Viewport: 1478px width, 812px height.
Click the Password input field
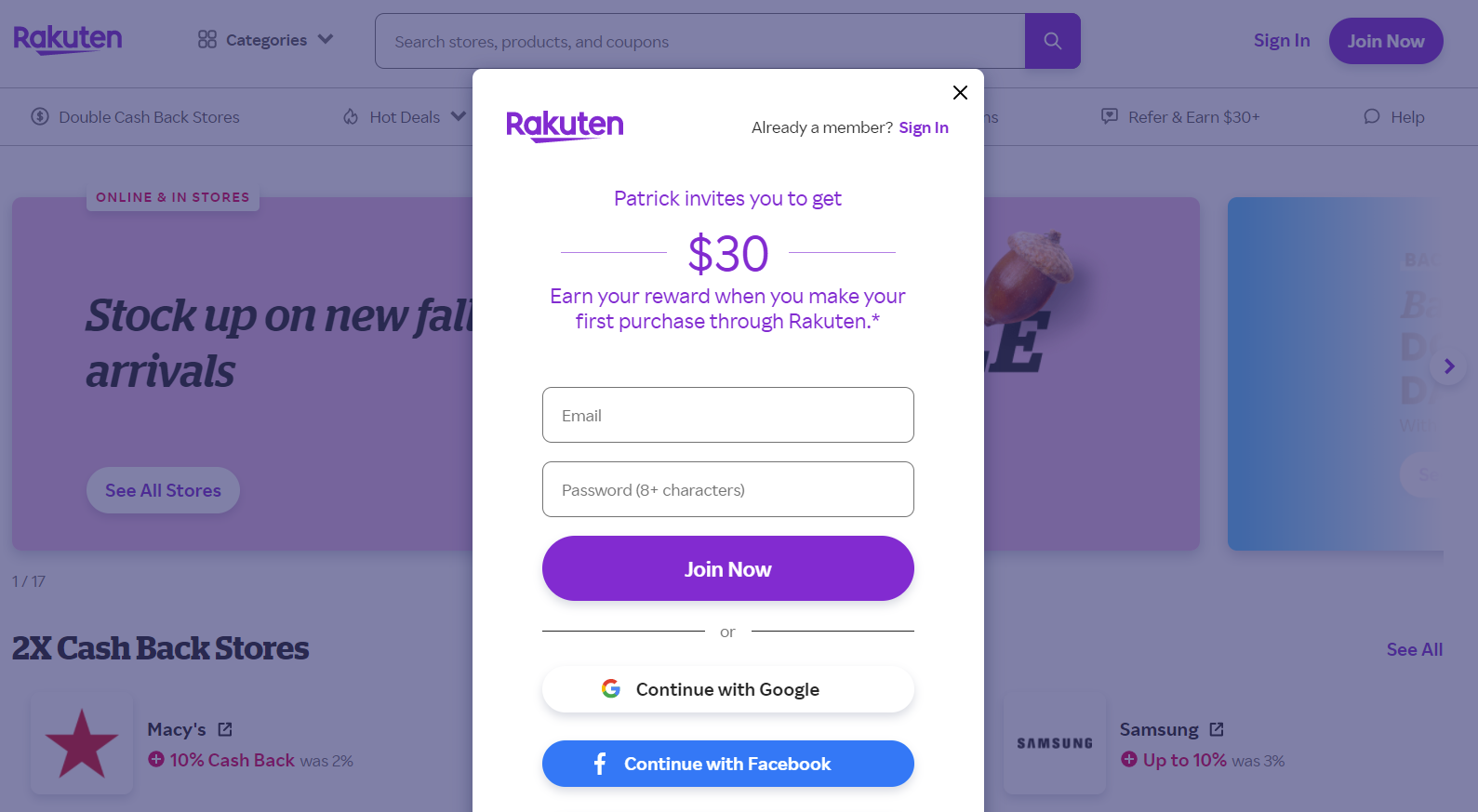coord(728,489)
